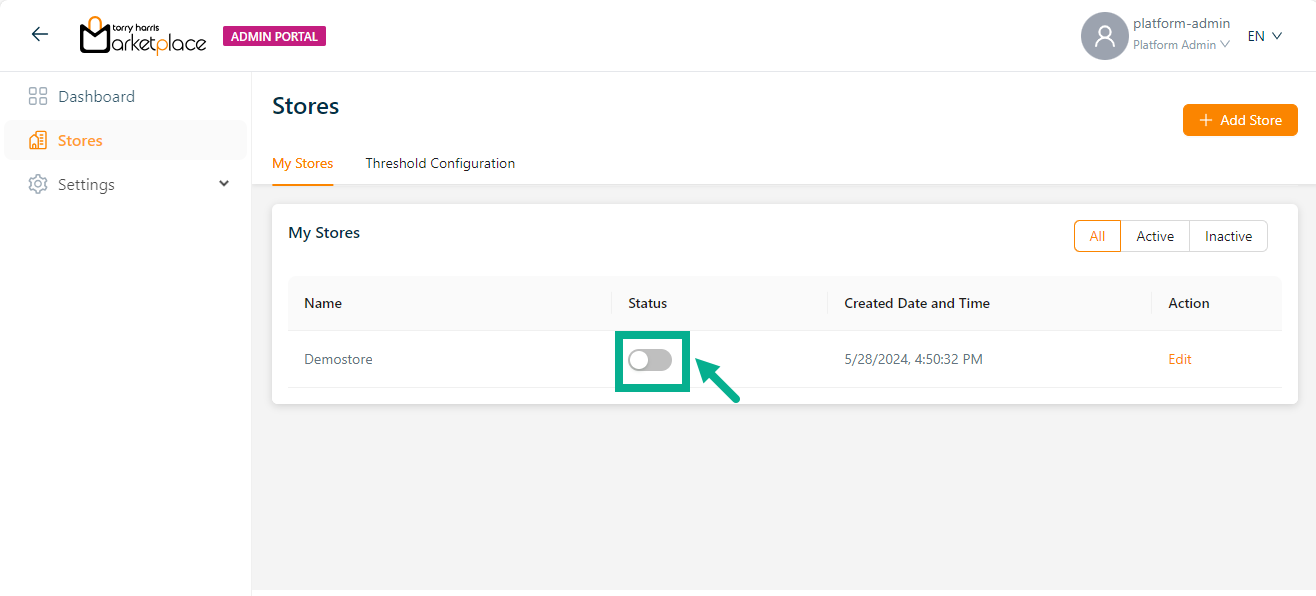Click the back arrow icon
Screen dimensions: 1316x596
tap(40, 35)
